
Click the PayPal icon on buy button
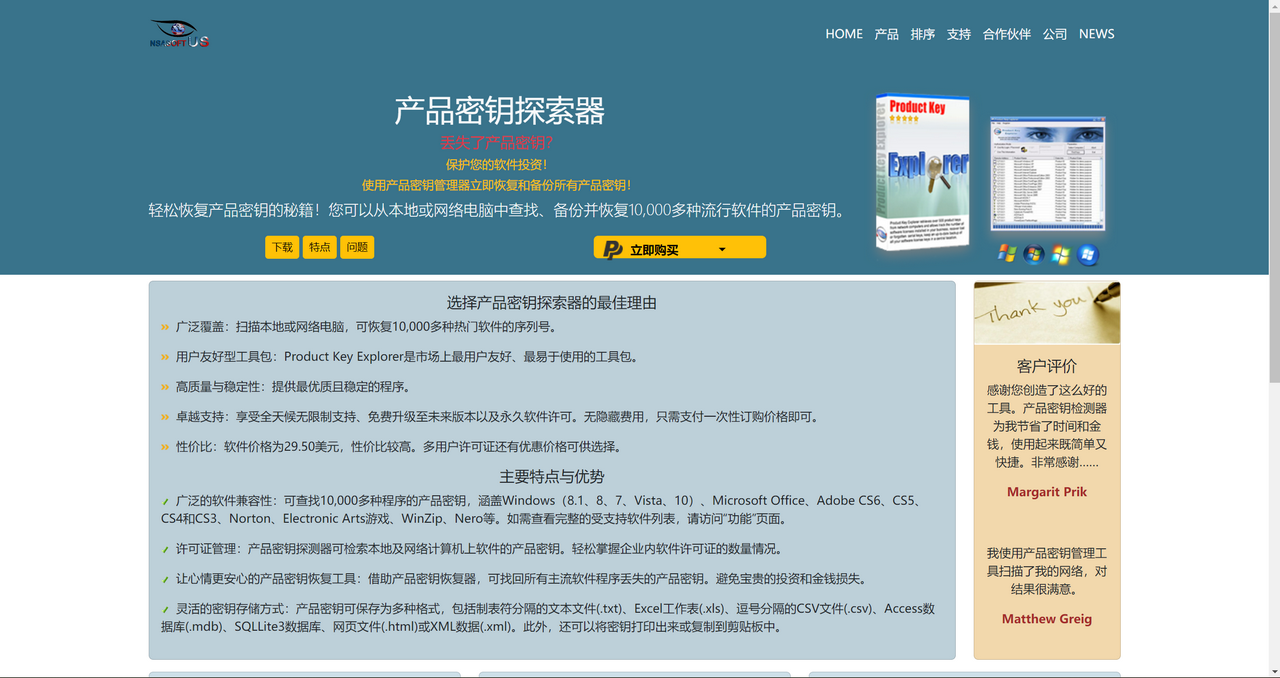613,249
